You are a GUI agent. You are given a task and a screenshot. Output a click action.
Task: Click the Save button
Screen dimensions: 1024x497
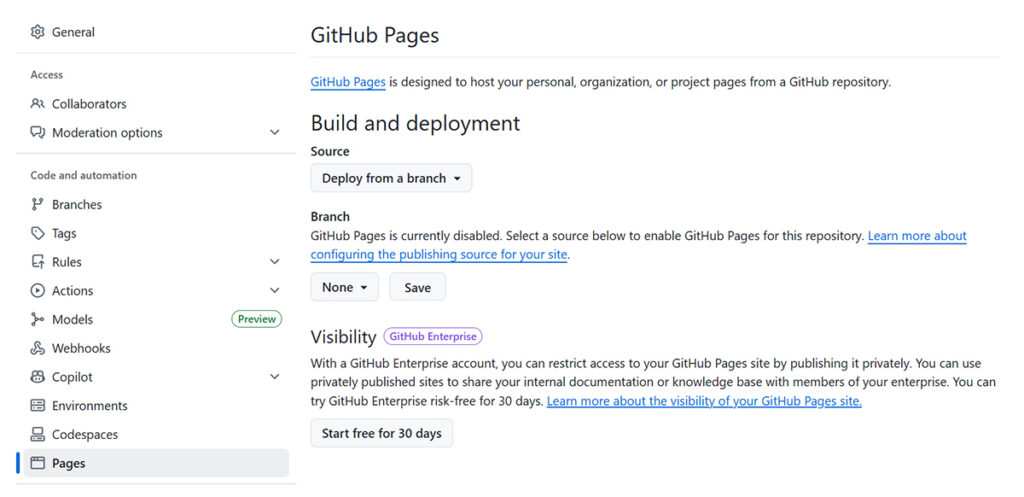pyautogui.click(x=417, y=287)
